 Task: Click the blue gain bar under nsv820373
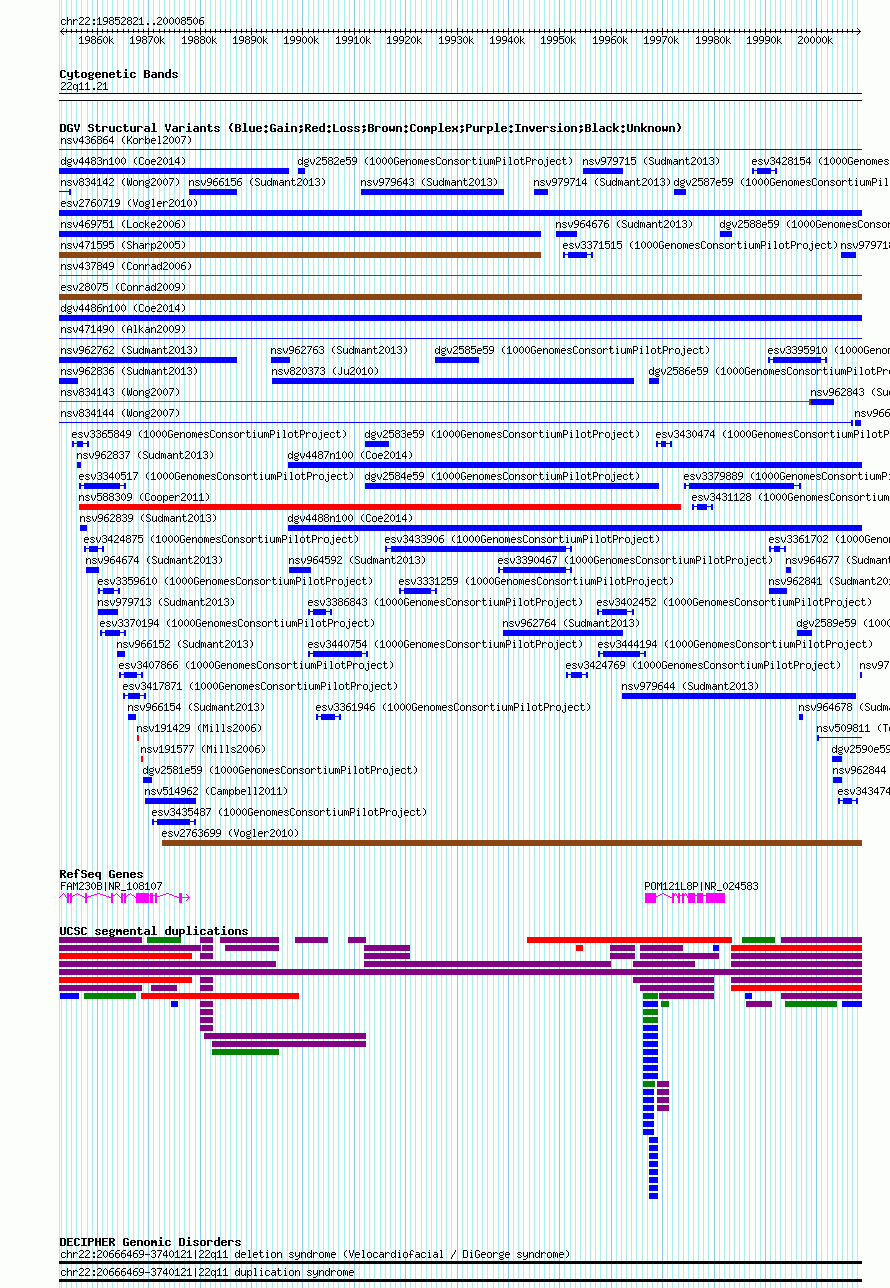(453, 381)
